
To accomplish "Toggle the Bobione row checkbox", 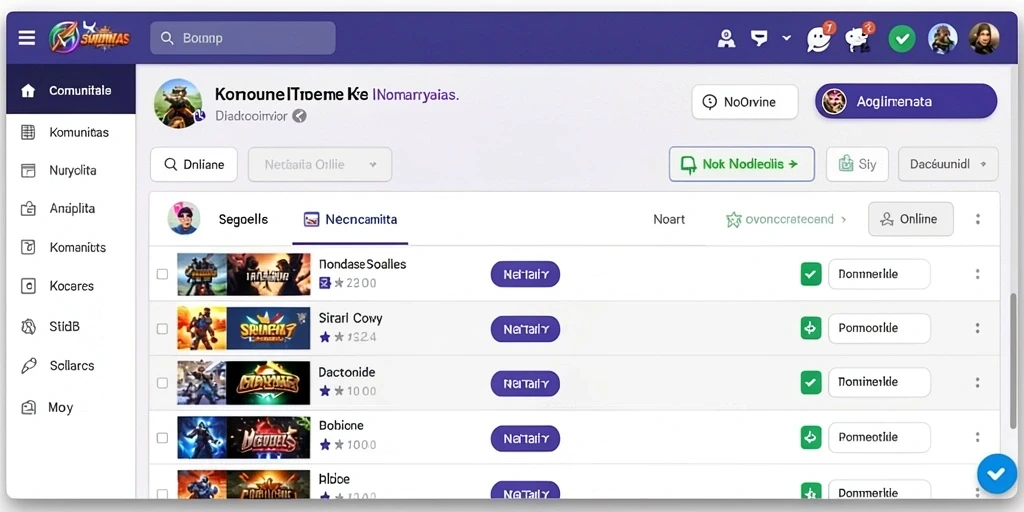I will tap(162, 438).
